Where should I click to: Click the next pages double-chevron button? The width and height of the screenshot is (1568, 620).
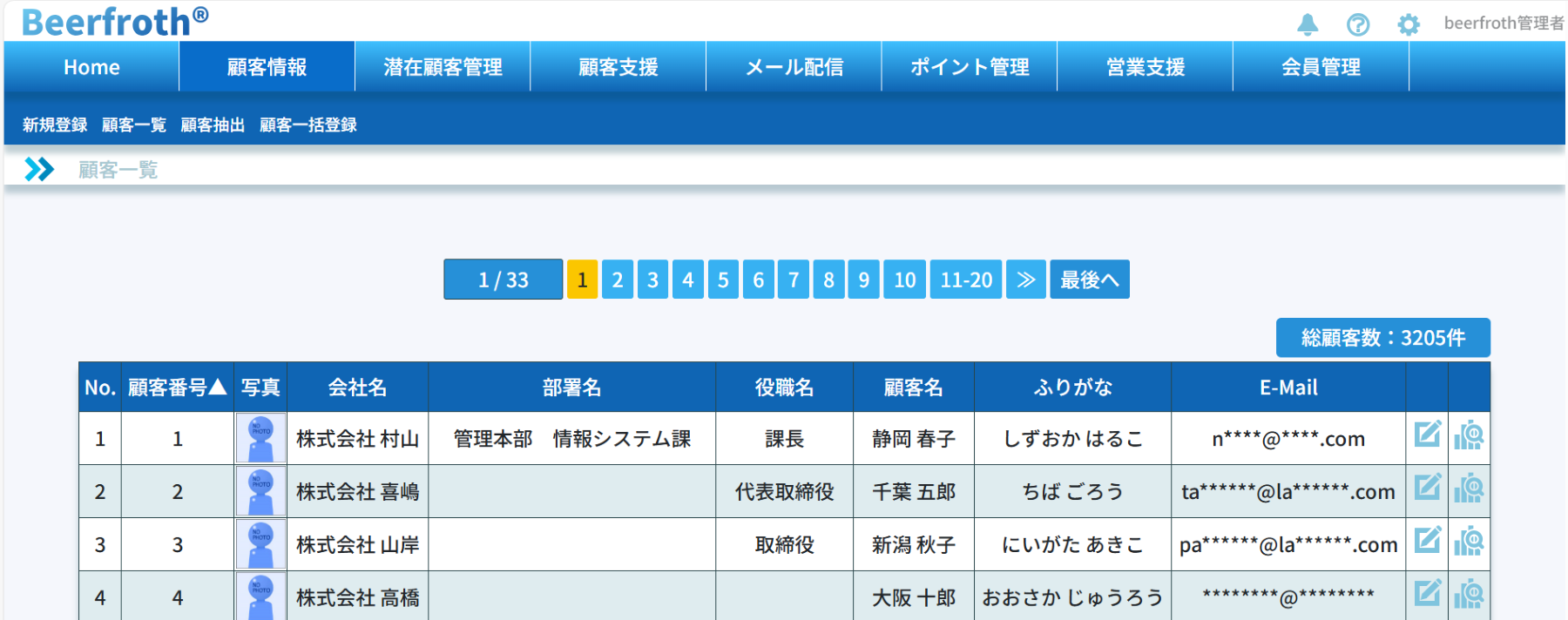coord(1026,280)
